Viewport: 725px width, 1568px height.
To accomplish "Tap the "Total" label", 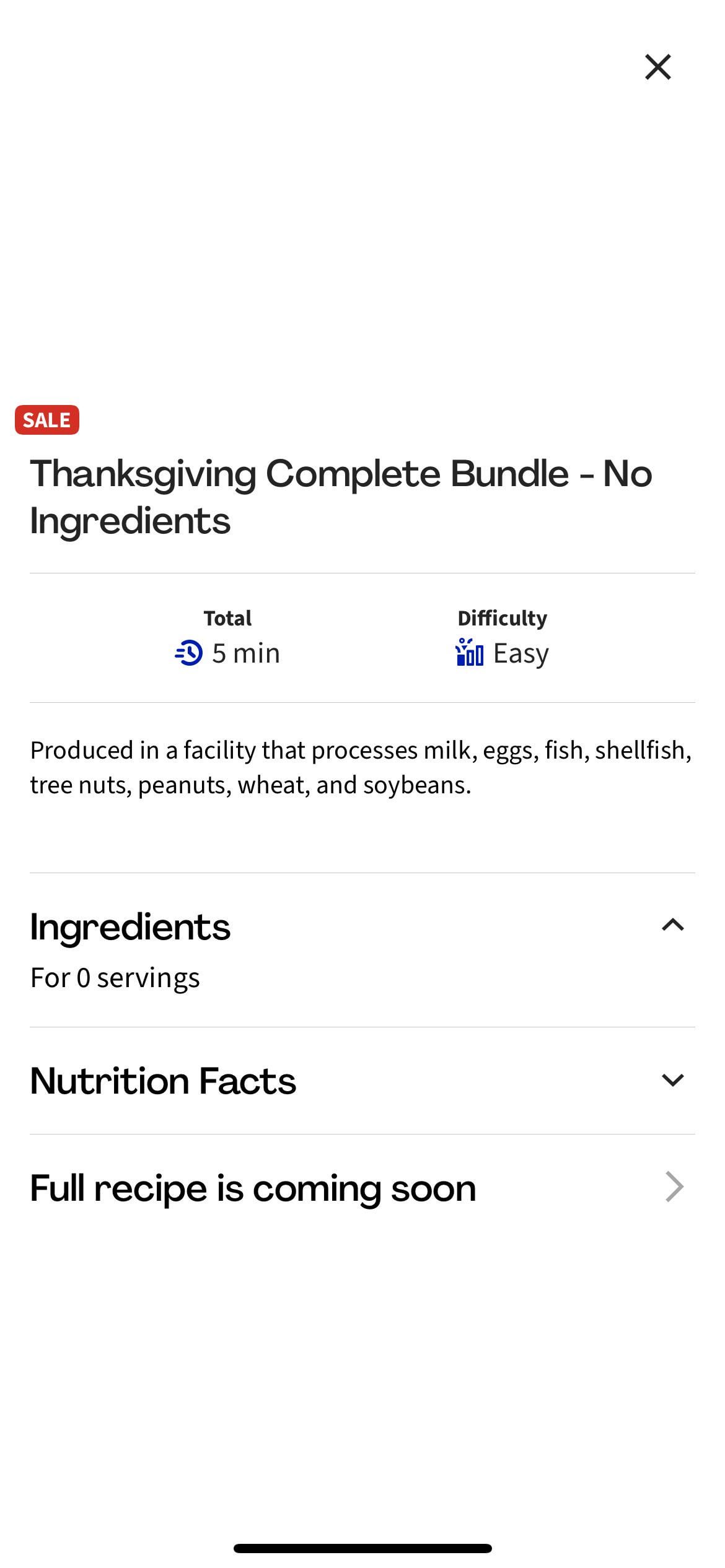I will click(x=227, y=618).
